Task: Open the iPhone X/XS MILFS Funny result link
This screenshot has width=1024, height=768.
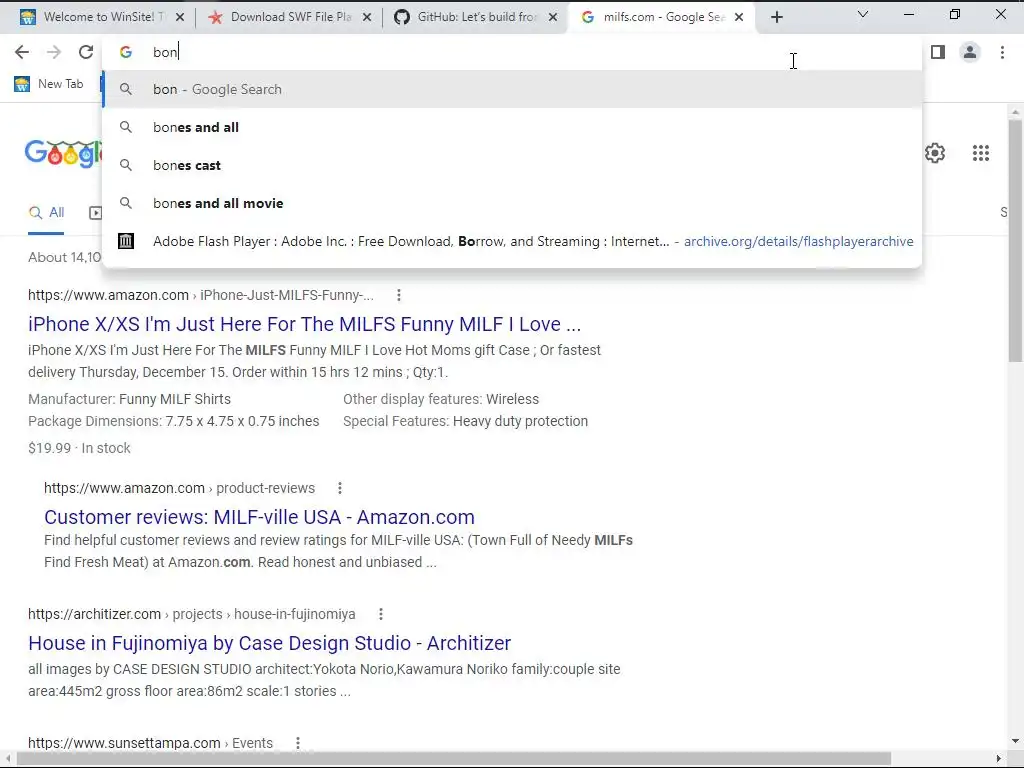Action: [x=304, y=324]
